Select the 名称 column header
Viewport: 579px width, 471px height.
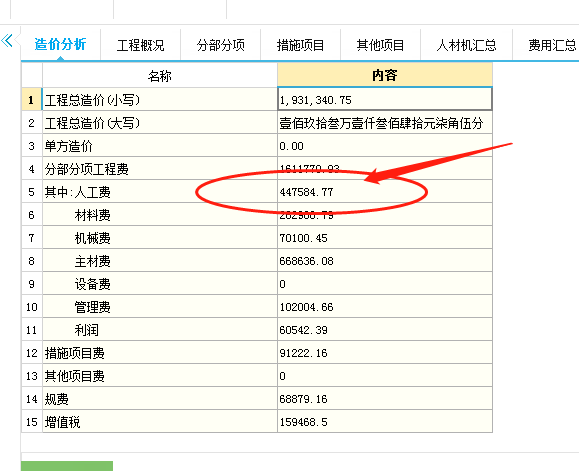160,75
